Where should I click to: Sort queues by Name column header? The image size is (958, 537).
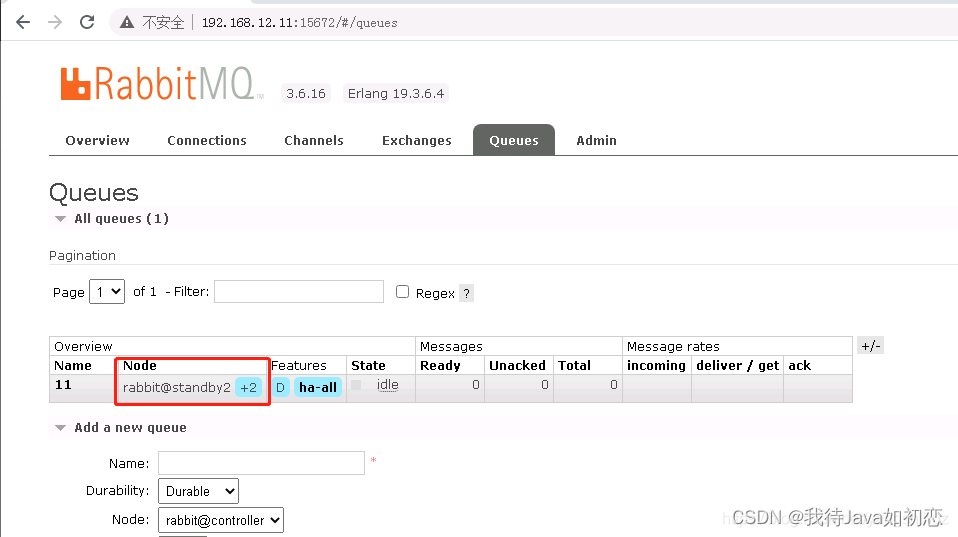tap(73, 365)
